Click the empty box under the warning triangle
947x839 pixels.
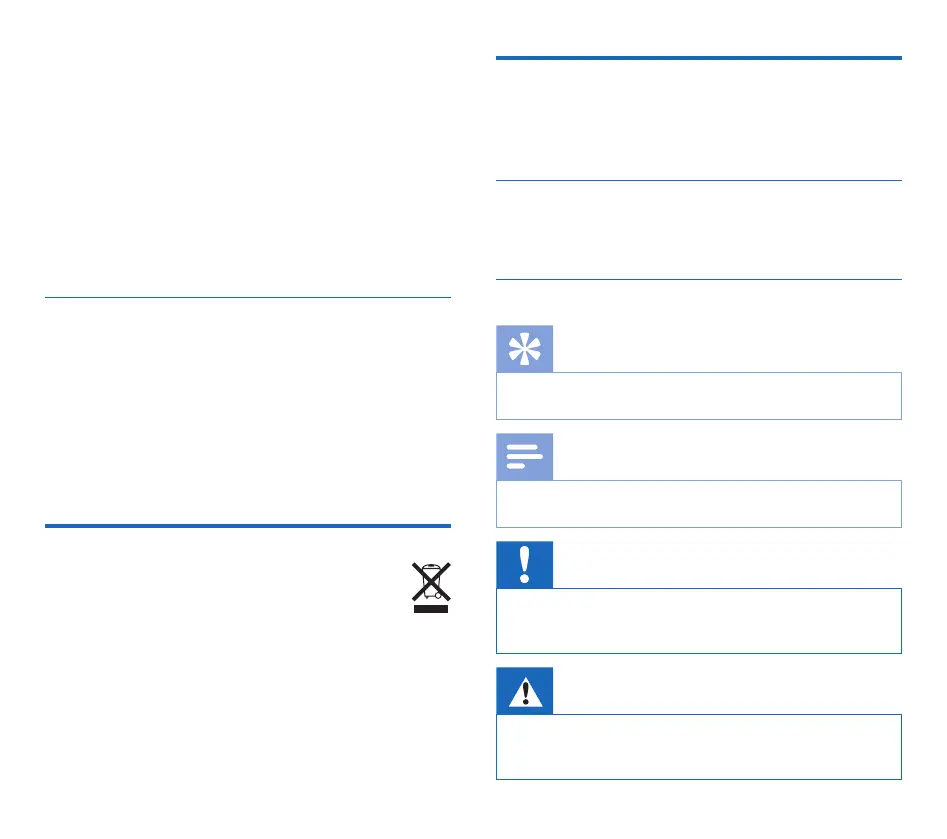pos(699,747)
